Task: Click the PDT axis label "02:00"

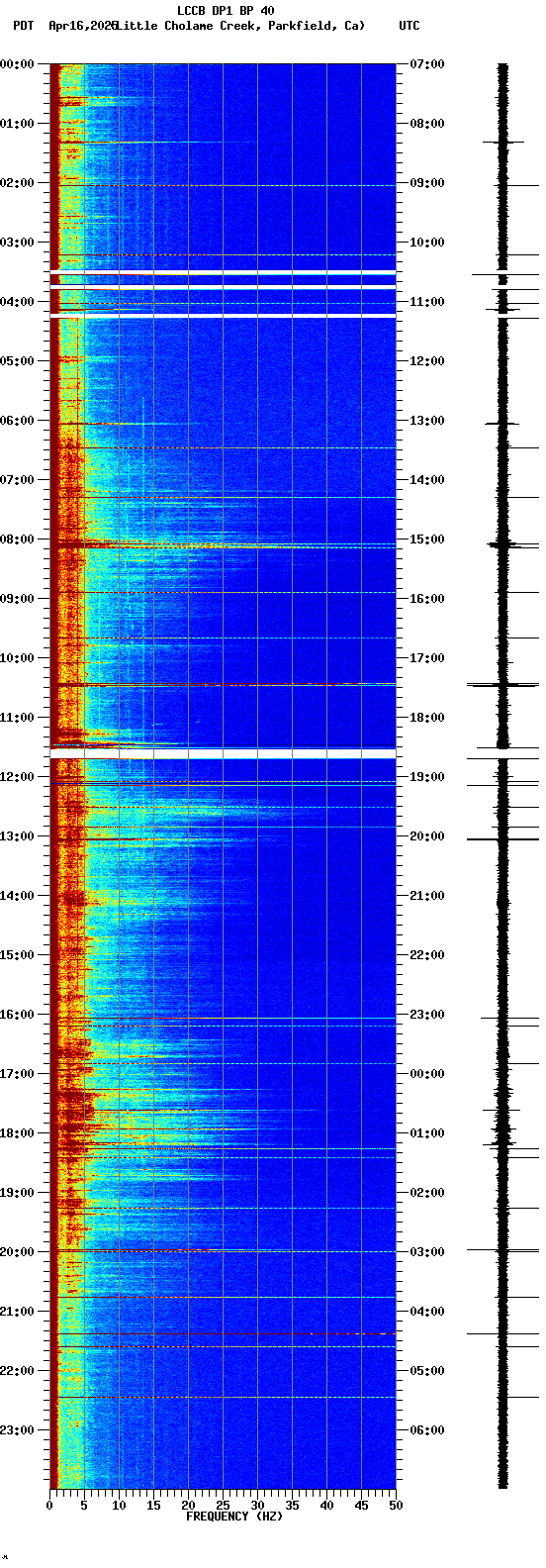Action: click(x=18, y=183)
